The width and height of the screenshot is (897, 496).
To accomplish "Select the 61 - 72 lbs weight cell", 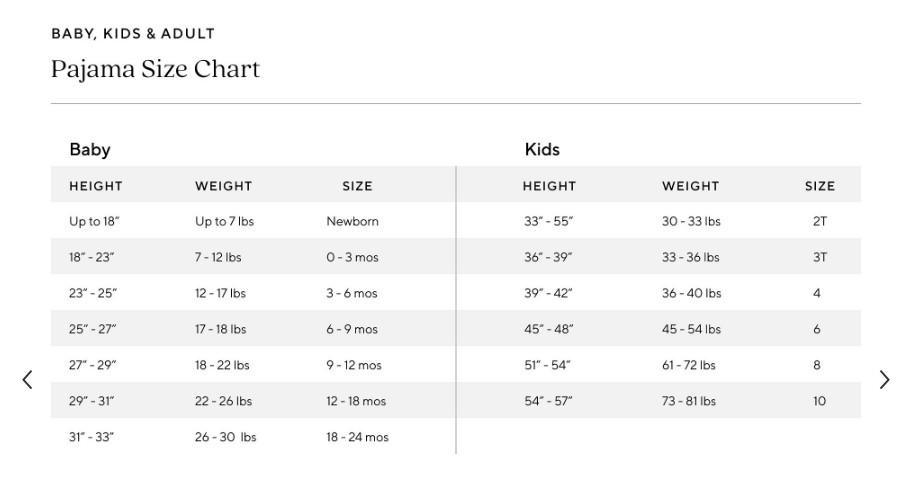I will pyautogui.click(x=689, y=366).
